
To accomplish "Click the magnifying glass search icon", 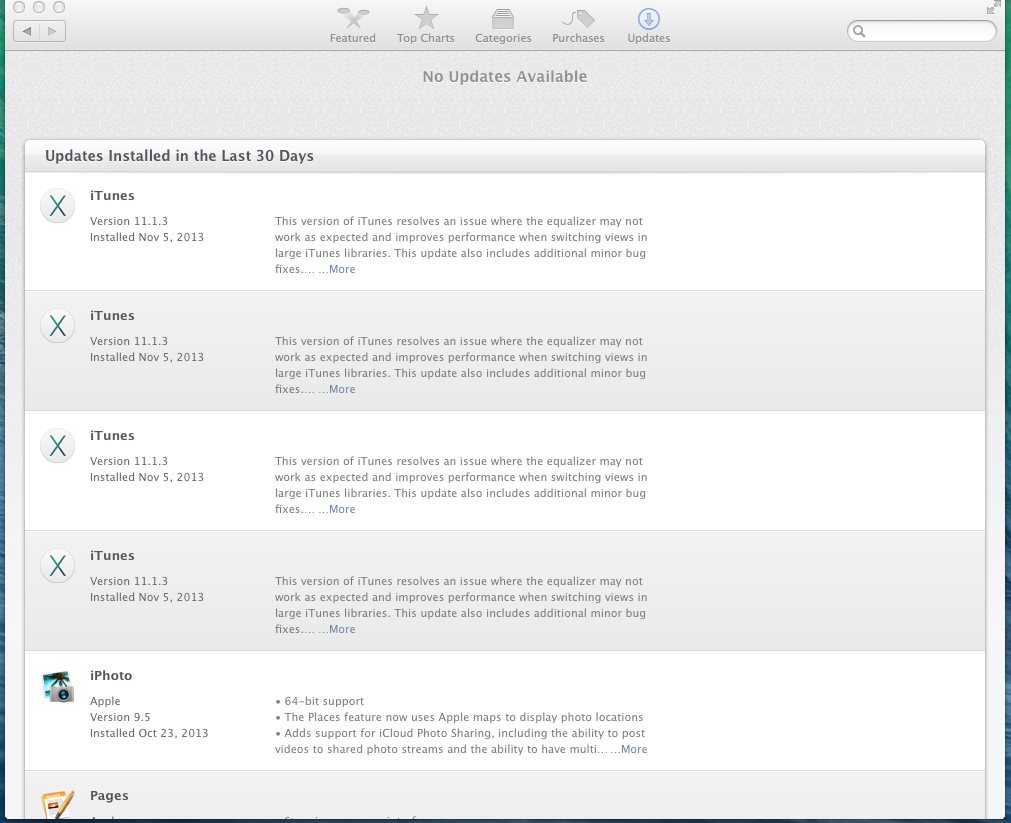I will pyautogui.click(x=859, y=31).
